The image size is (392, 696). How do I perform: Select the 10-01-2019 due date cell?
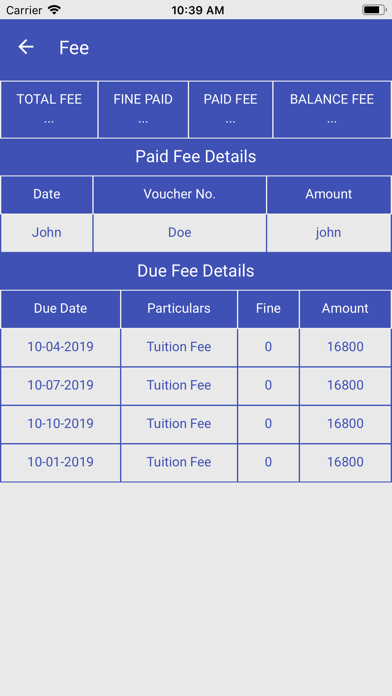pos(60,463)
